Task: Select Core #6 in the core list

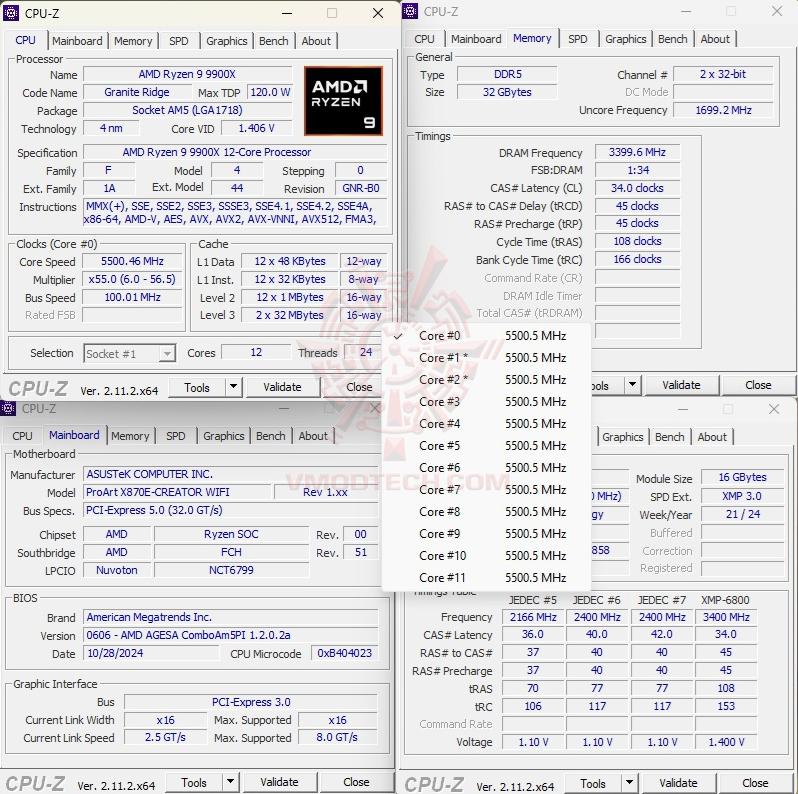Action: 487,468
